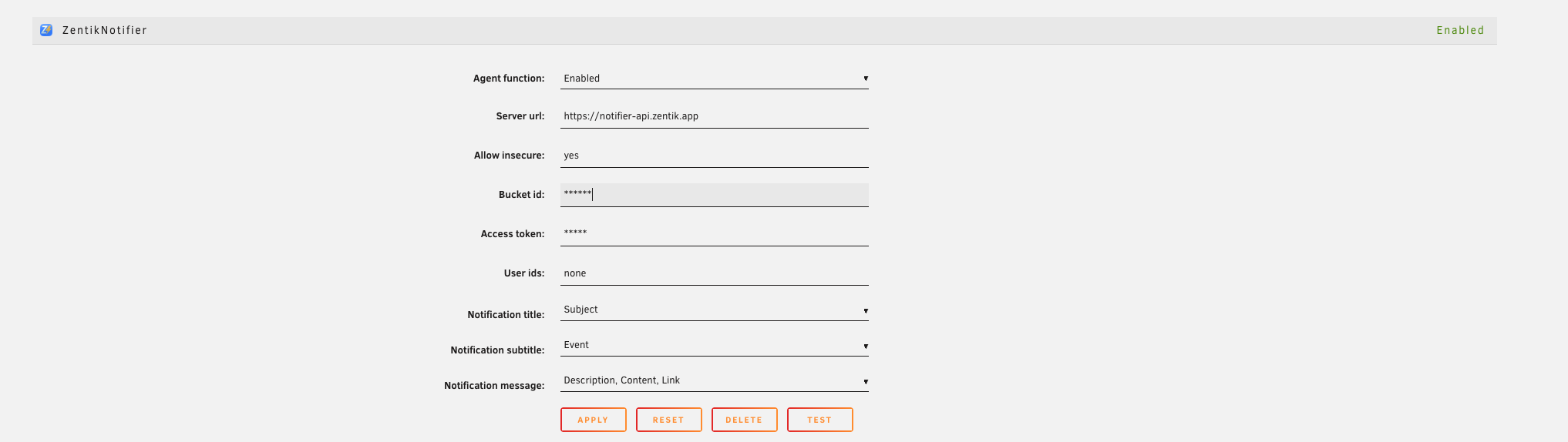The width and height of the screenshot is (1568, 442).
Task: Expand the Notification title dropdown
Action: pyautogui.click(x=714, y=310)
